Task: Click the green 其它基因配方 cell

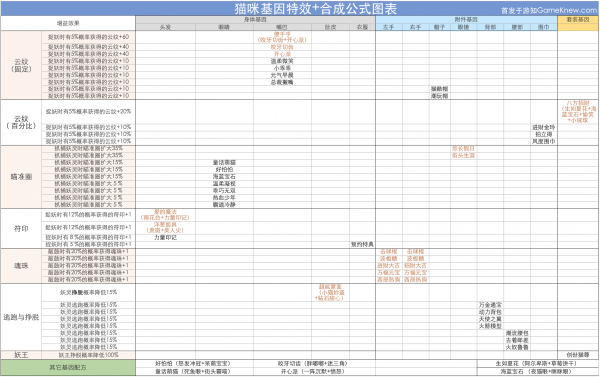Action: point(68,367)
